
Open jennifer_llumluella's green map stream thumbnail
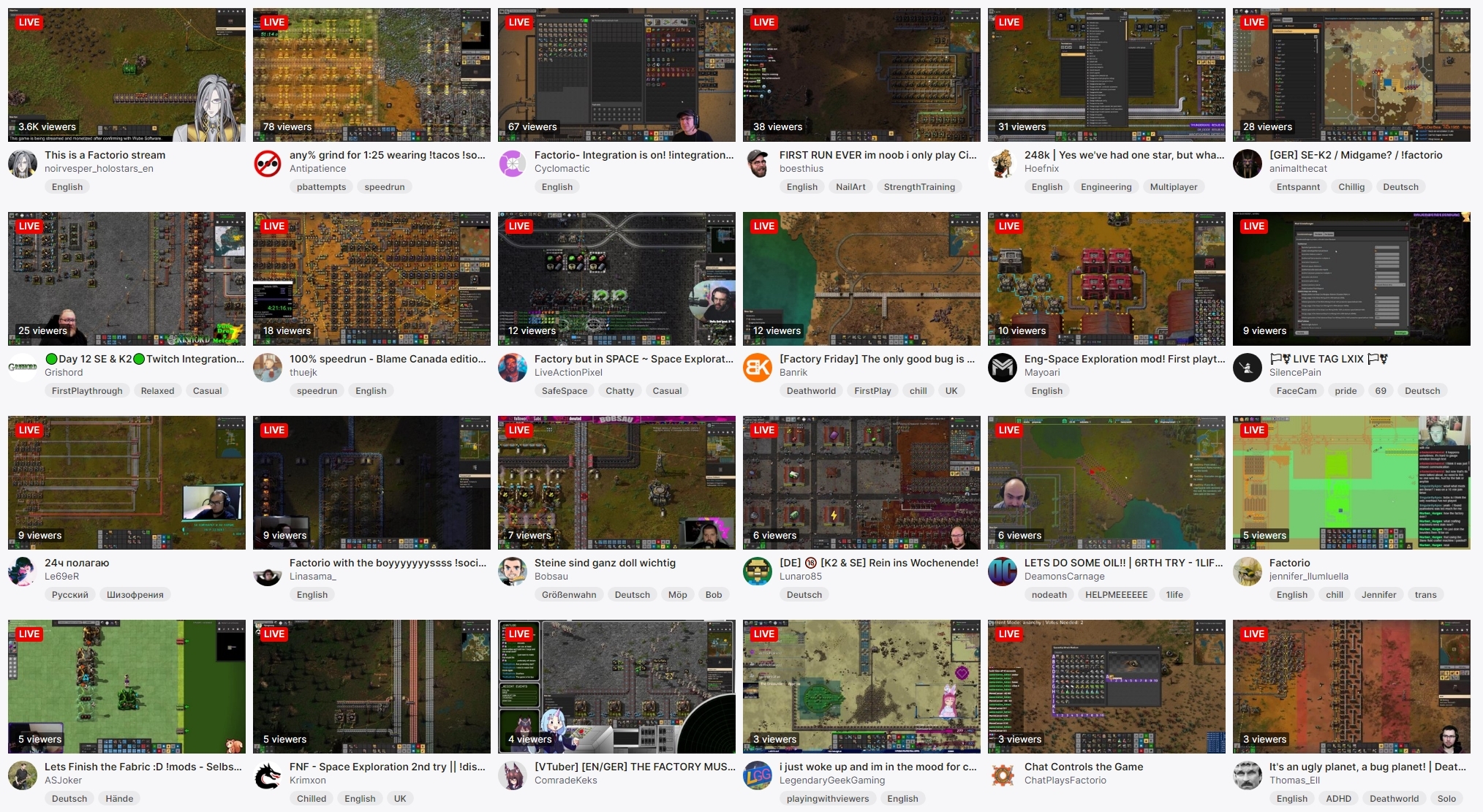tap(1351, 482)
